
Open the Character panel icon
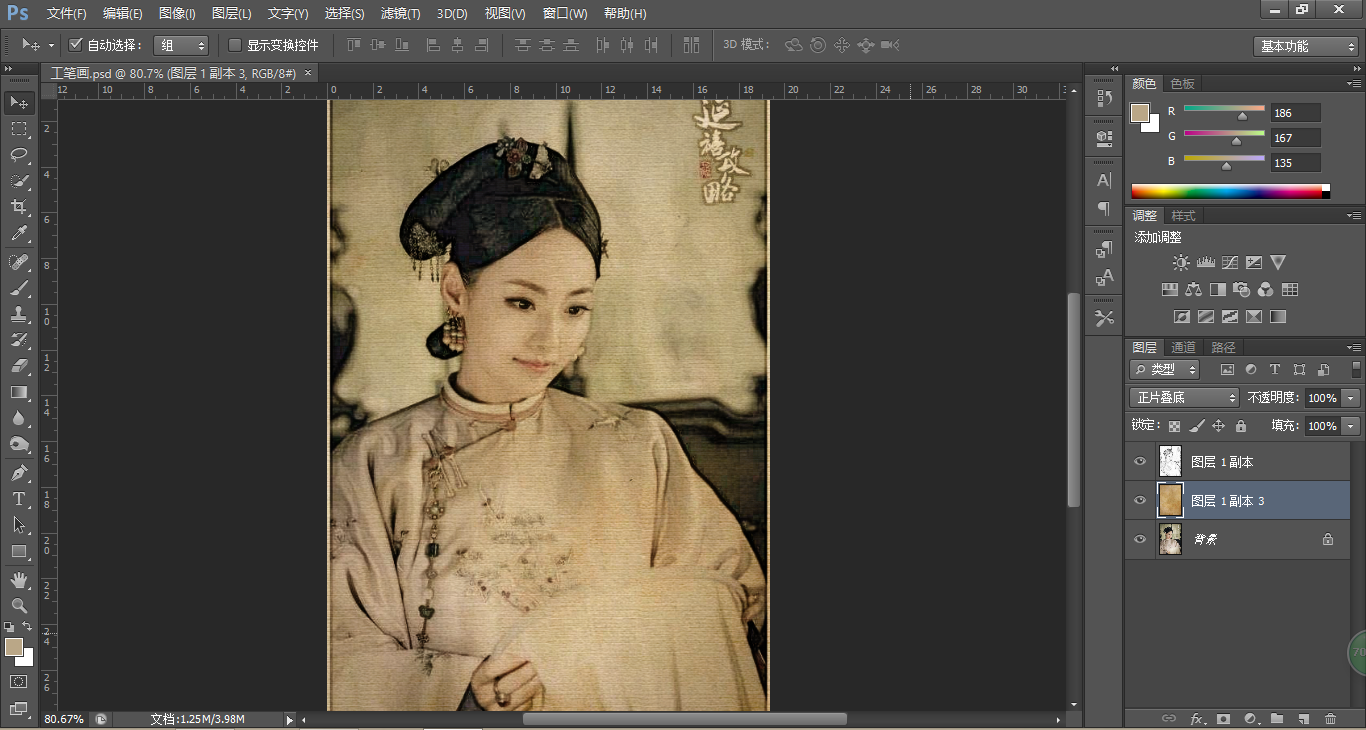coord(1104,181)
